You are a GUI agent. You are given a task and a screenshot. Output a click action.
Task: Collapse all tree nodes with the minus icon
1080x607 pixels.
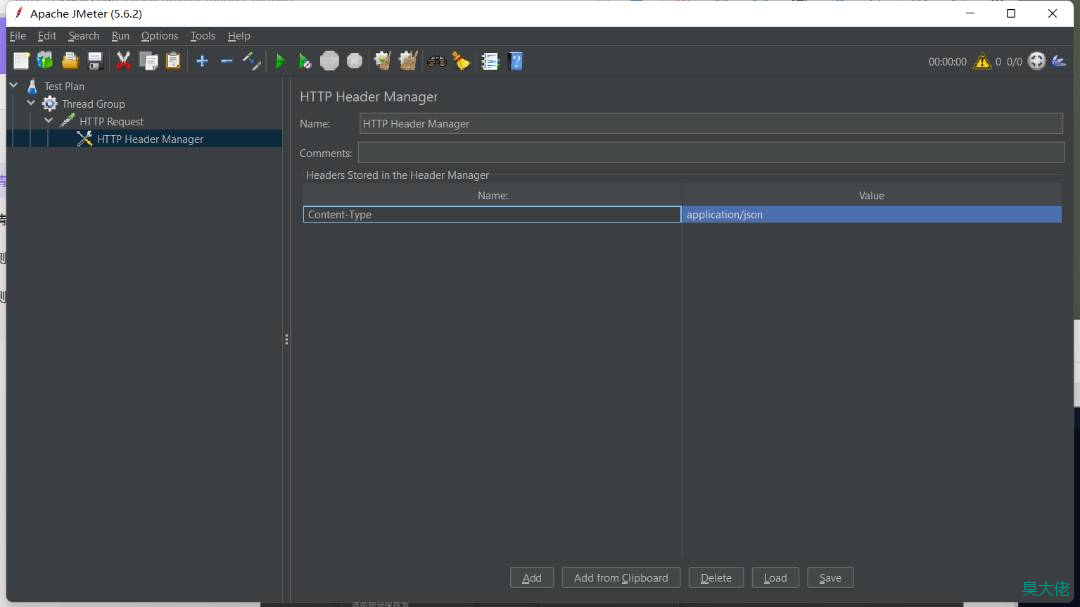point(227,61)
